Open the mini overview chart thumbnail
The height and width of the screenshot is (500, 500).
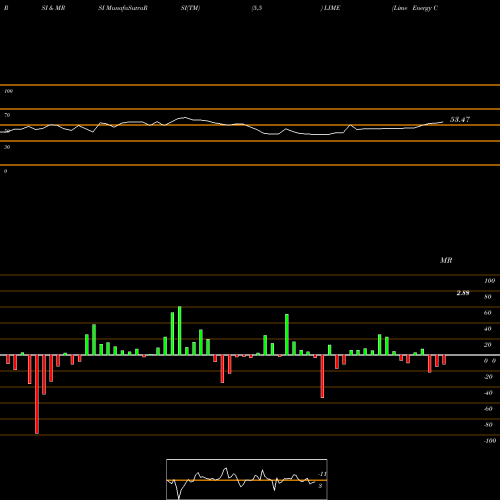(x=247, y=479)
